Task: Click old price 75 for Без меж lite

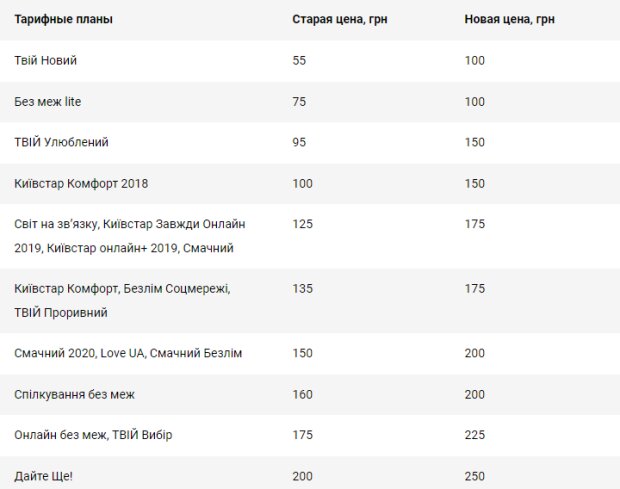Action: [299, 101]
